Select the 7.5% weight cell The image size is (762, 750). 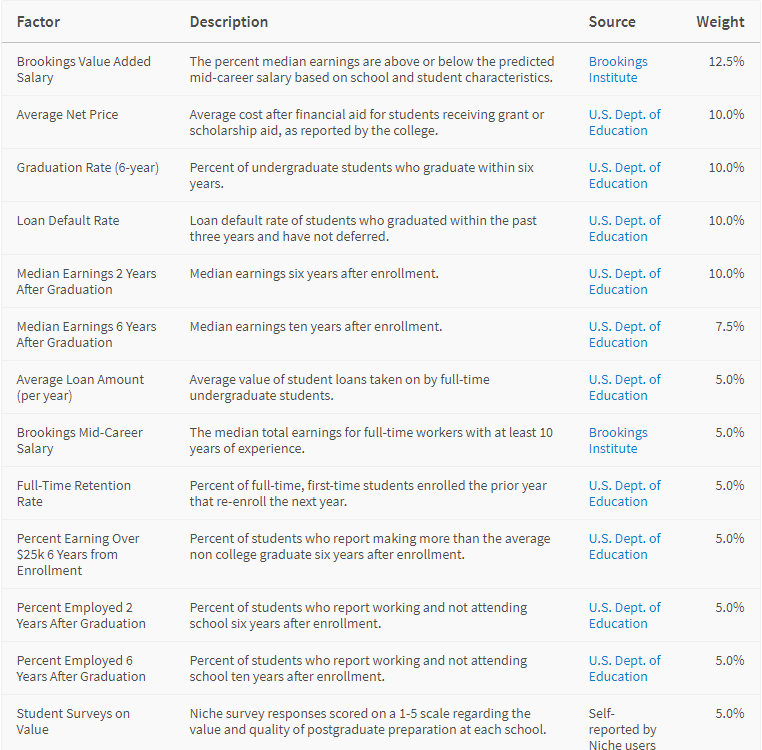point(729,326)
